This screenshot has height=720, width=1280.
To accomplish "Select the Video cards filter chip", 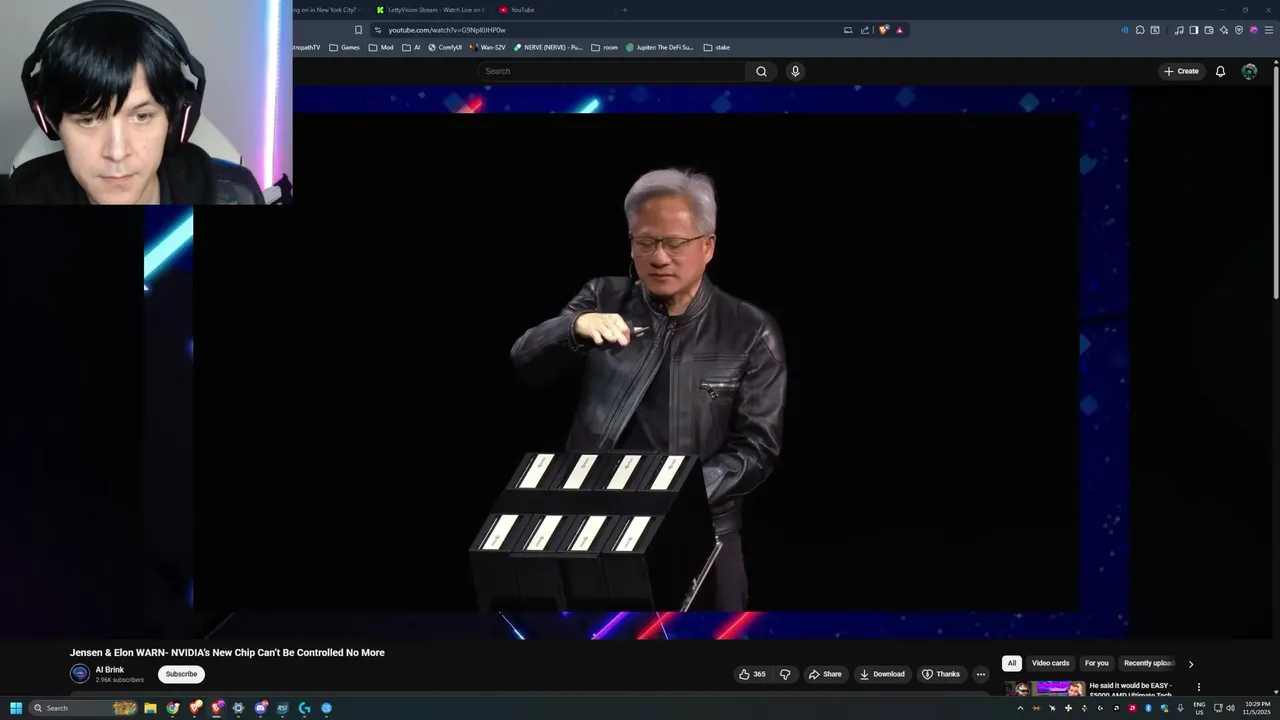I will click(1050, 663).
